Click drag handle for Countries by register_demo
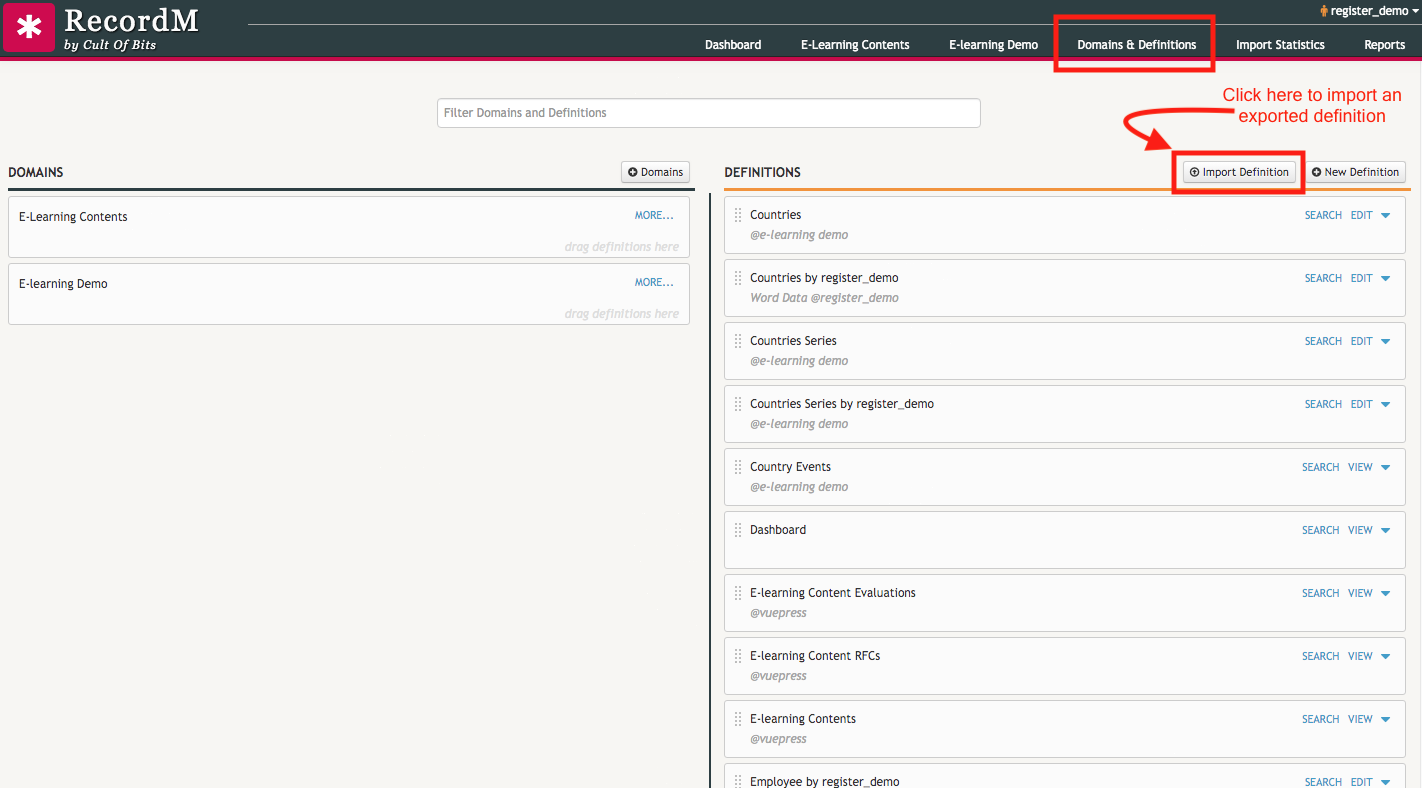Image resolution: width=1422 pixels, height=788 pixels. click(738, 278)
